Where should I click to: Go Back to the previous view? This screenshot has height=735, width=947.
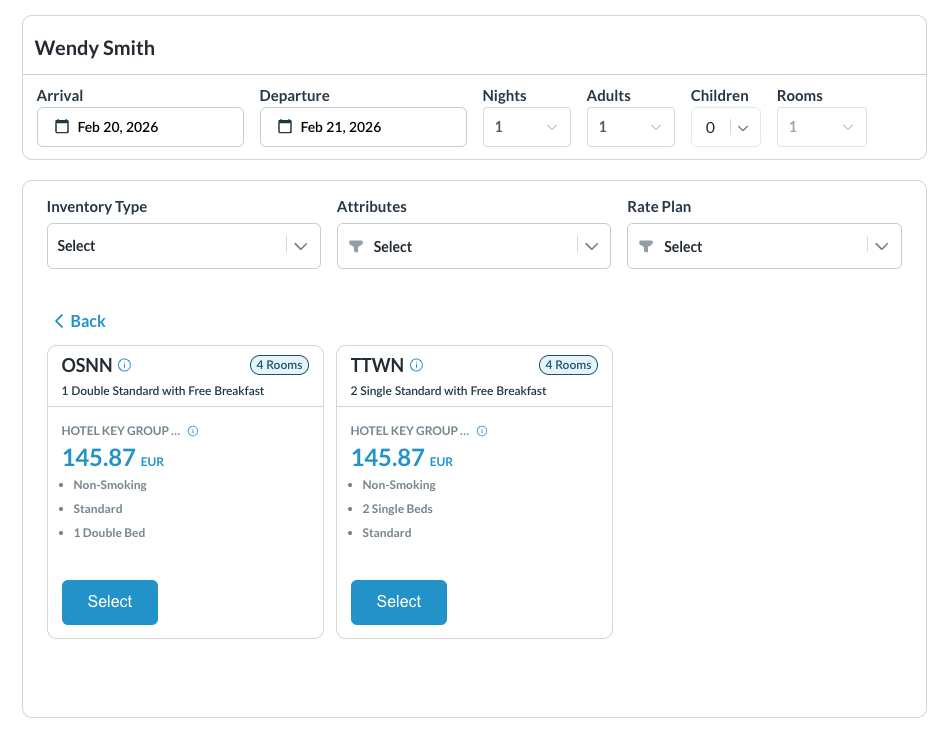[80, 321]
